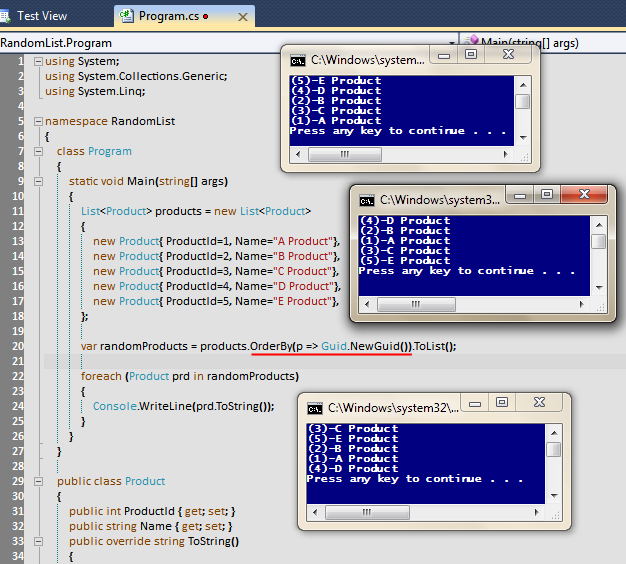
Task: Collapse the using directives block
Action: coord(37,62)
